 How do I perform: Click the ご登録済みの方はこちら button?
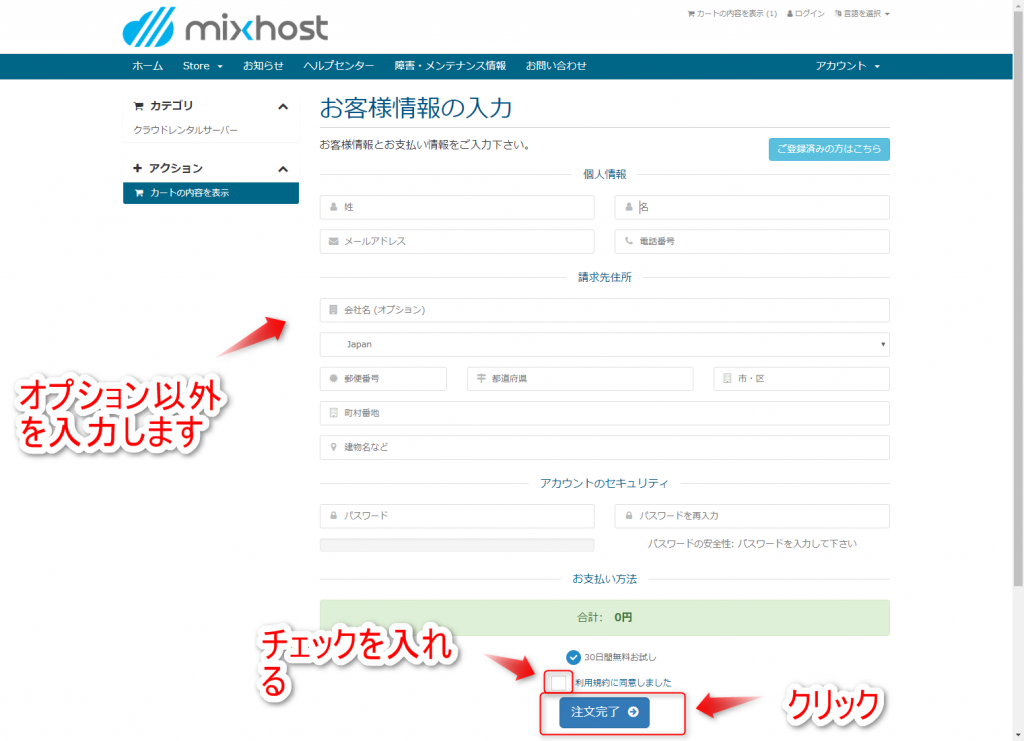tap(828, 149)
